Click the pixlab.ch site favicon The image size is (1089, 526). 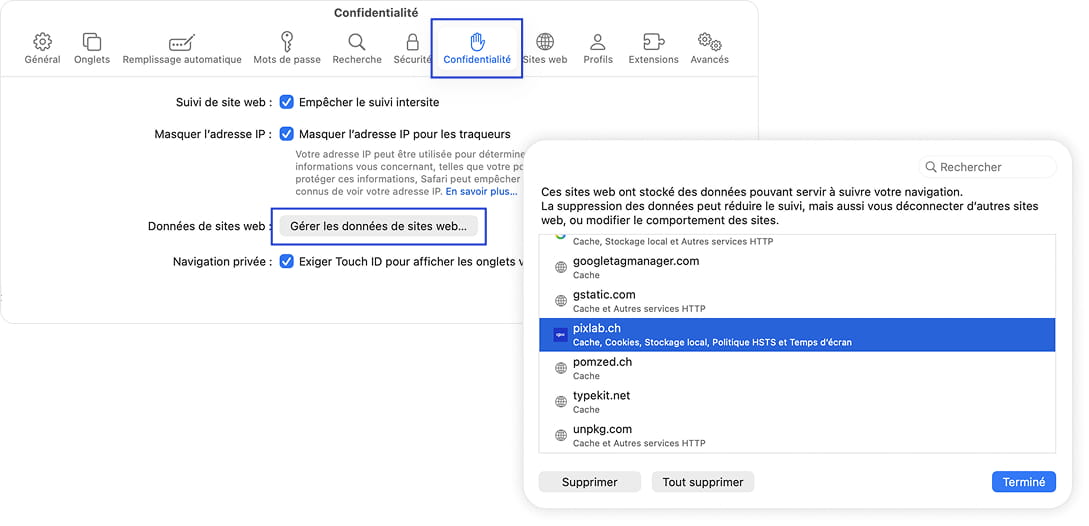pyautogui.click(x=560, y=335)
